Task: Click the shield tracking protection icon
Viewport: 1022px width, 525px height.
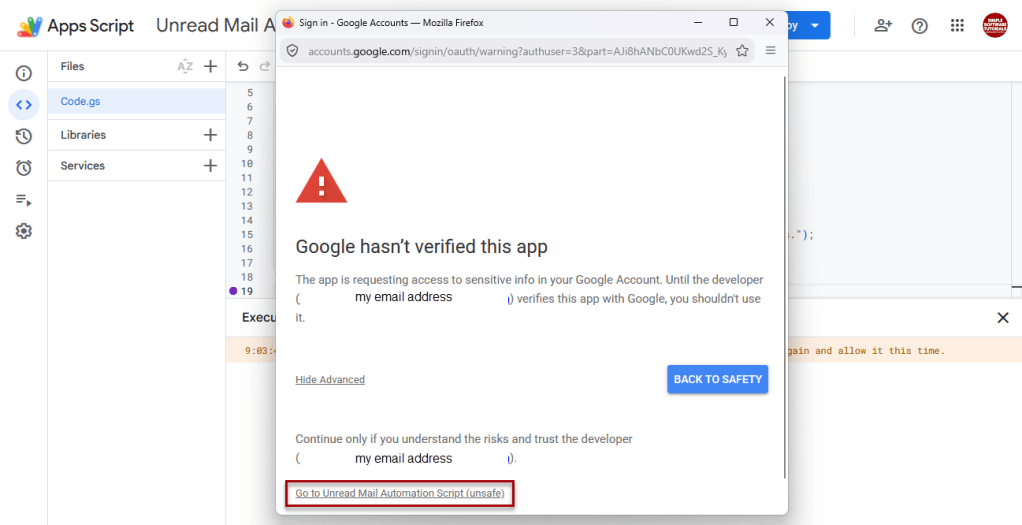Action: 293,51
